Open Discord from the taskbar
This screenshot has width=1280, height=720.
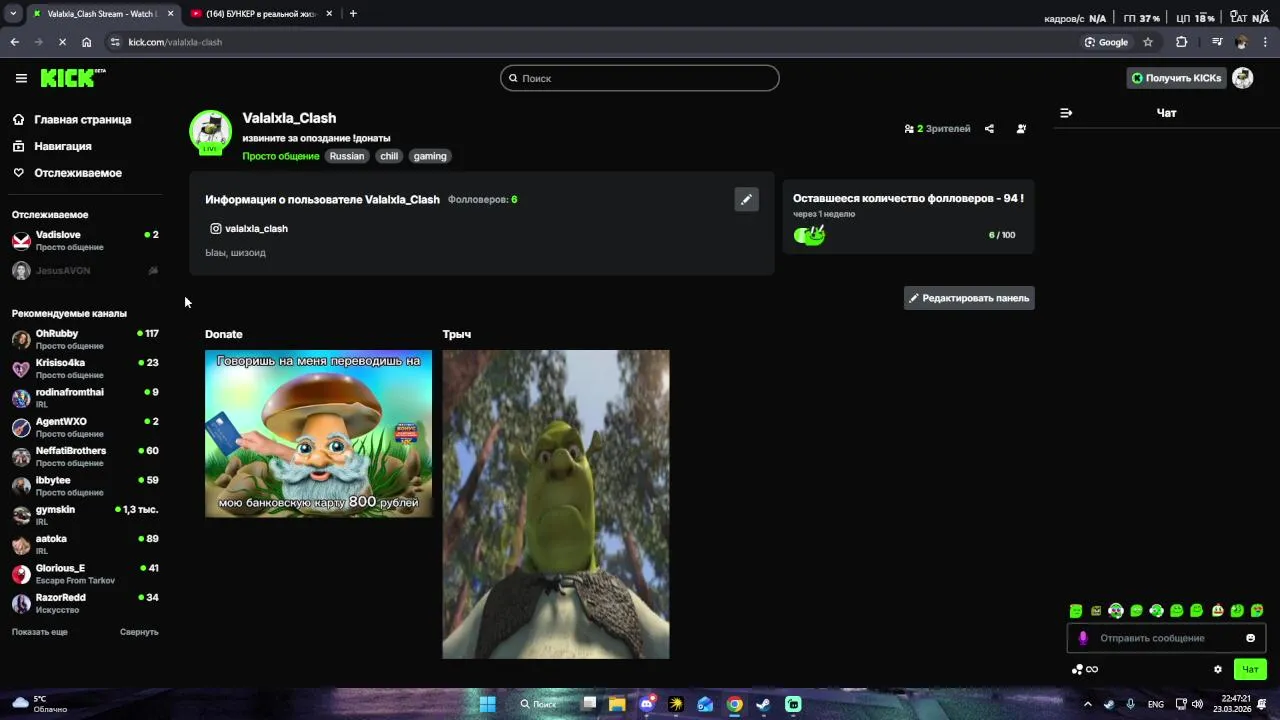tap(647, 704)
